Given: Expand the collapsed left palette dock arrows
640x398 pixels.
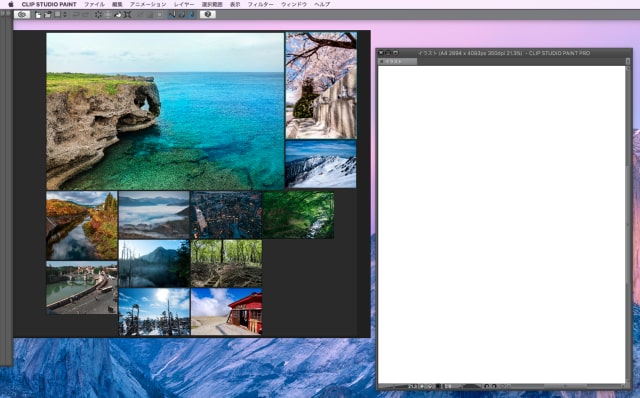Looking at the screenshot, I should (x=5, y=13).
